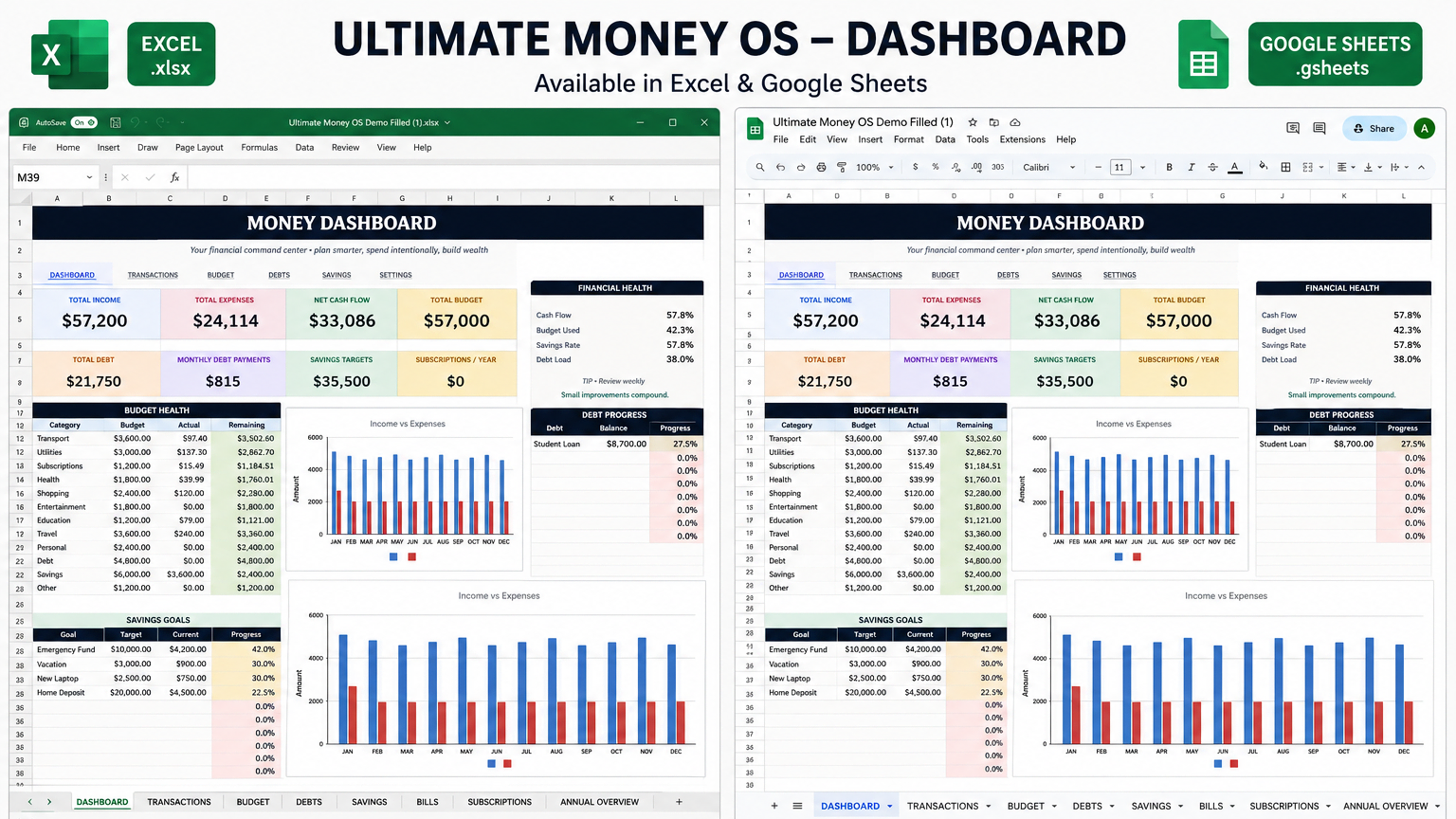
Task: Open the comments icon in Google Sheets header
Action: pyautogui.click(x=1319, y=128)
